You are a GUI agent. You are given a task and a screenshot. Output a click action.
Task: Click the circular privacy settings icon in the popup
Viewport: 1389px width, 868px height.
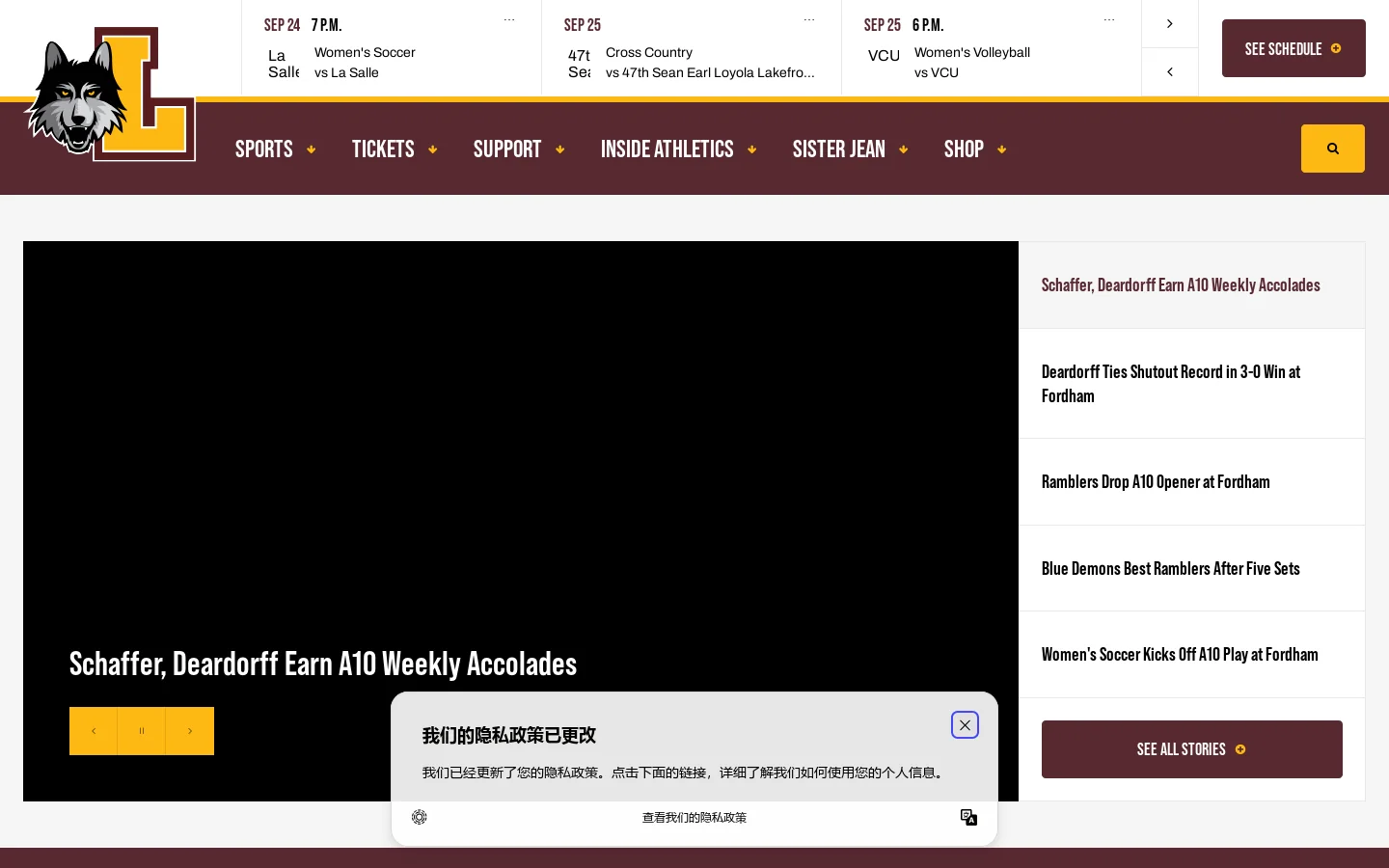pyautogui.click(x=420, y=817)
